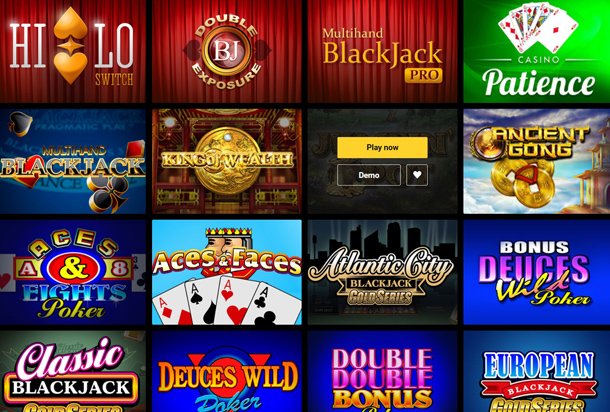Click the round BJ logo emblem
The width and height of the screenshot is (610, 412).
point(227,51)
